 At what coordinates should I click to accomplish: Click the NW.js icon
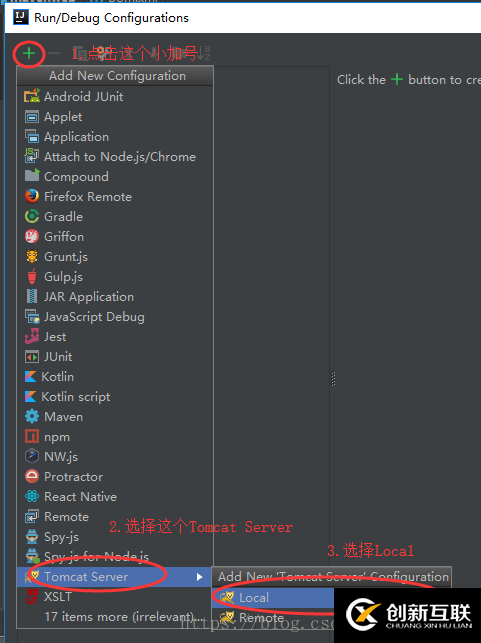32,456
